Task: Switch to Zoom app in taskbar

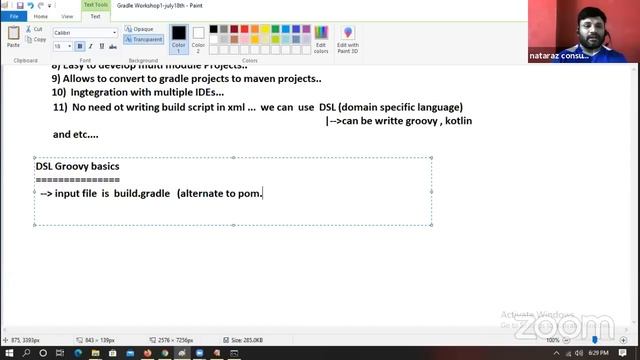Action: click(199, 353)
